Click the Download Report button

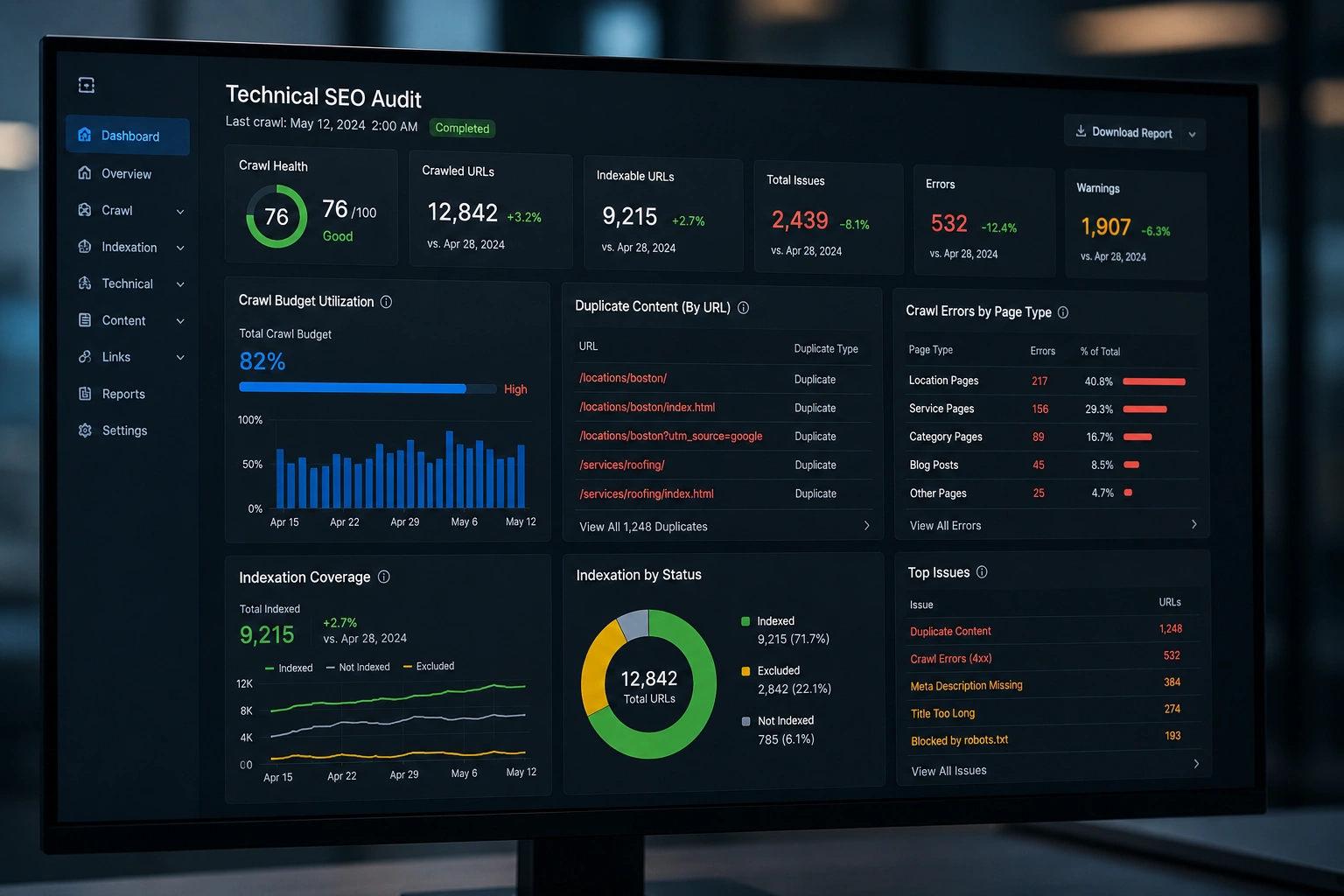pyautogui.click(x=1135, y=133)
